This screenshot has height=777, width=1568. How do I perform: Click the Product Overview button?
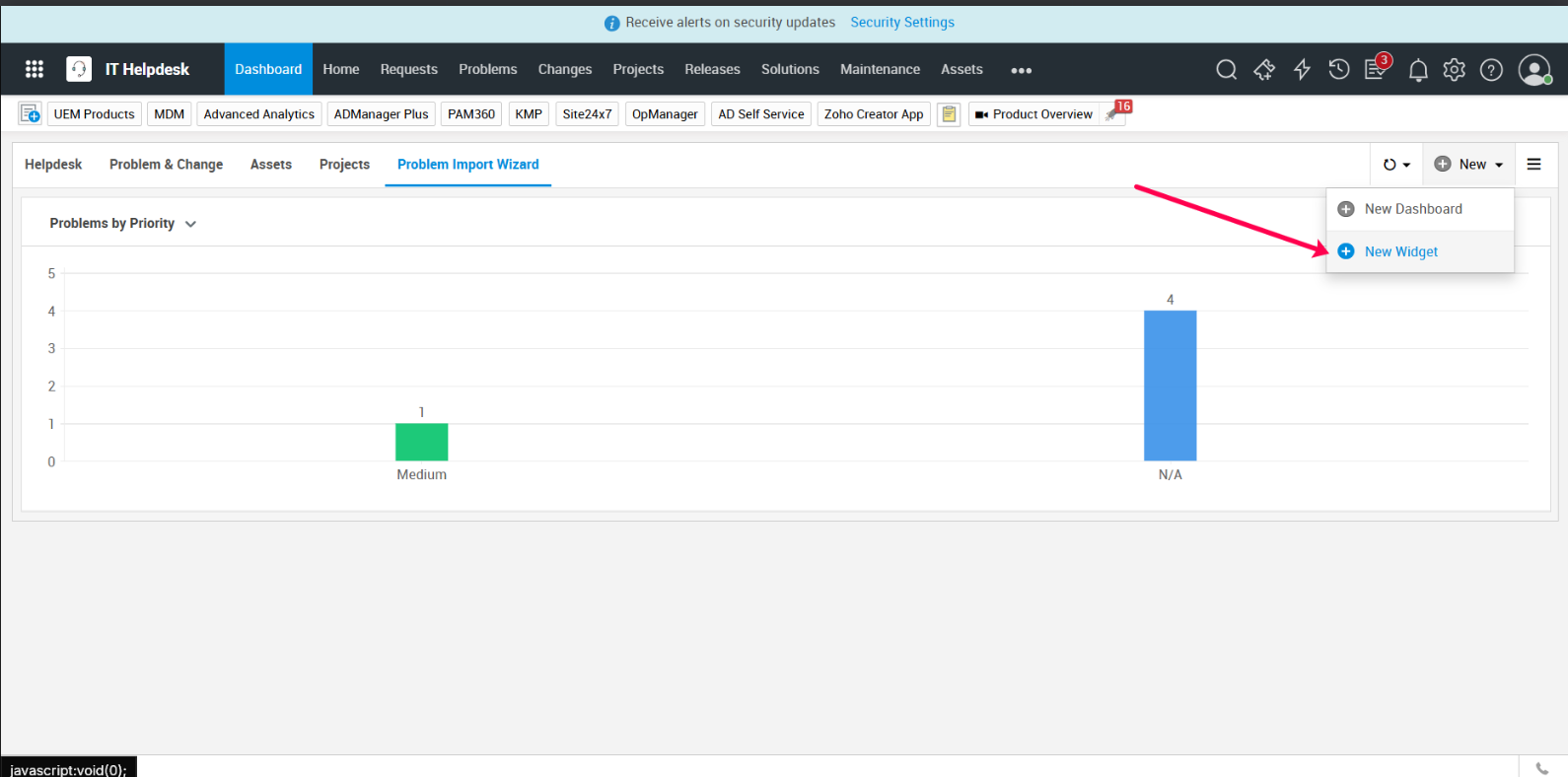tap(1033, 114)
